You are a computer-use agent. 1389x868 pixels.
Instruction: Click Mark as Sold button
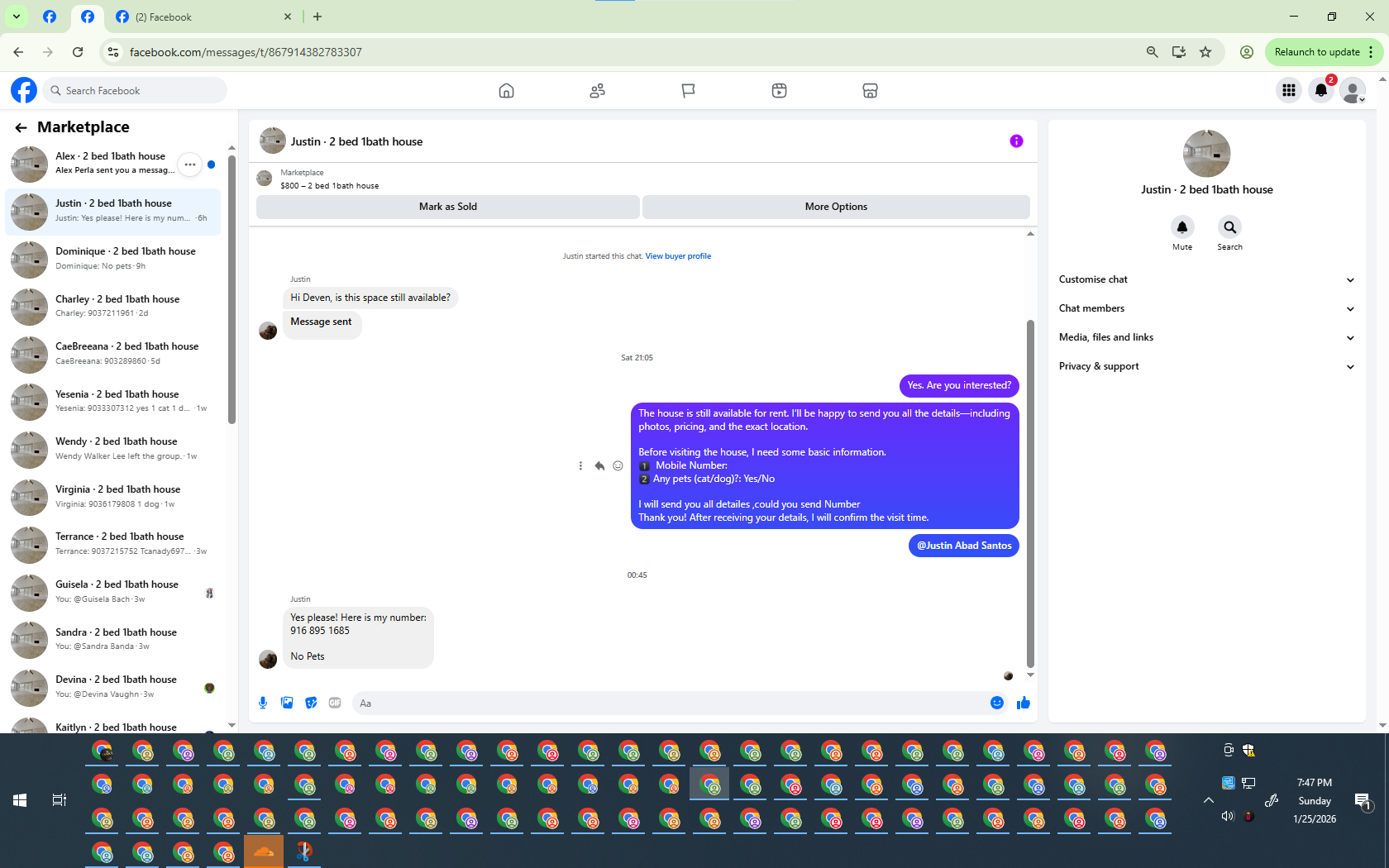pos(447,207)
